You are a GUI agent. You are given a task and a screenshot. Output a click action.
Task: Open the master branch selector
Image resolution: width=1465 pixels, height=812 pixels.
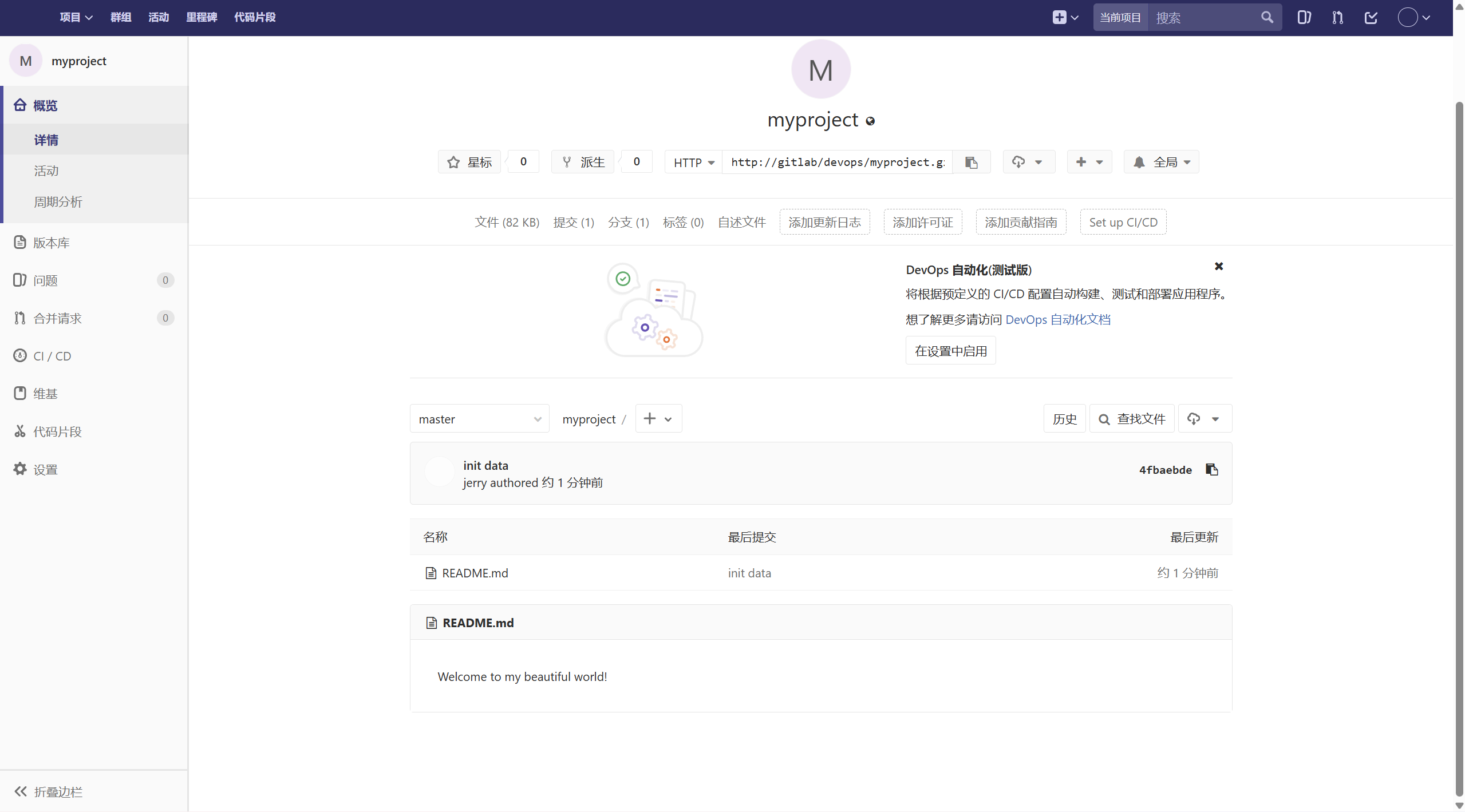(480, 419)
